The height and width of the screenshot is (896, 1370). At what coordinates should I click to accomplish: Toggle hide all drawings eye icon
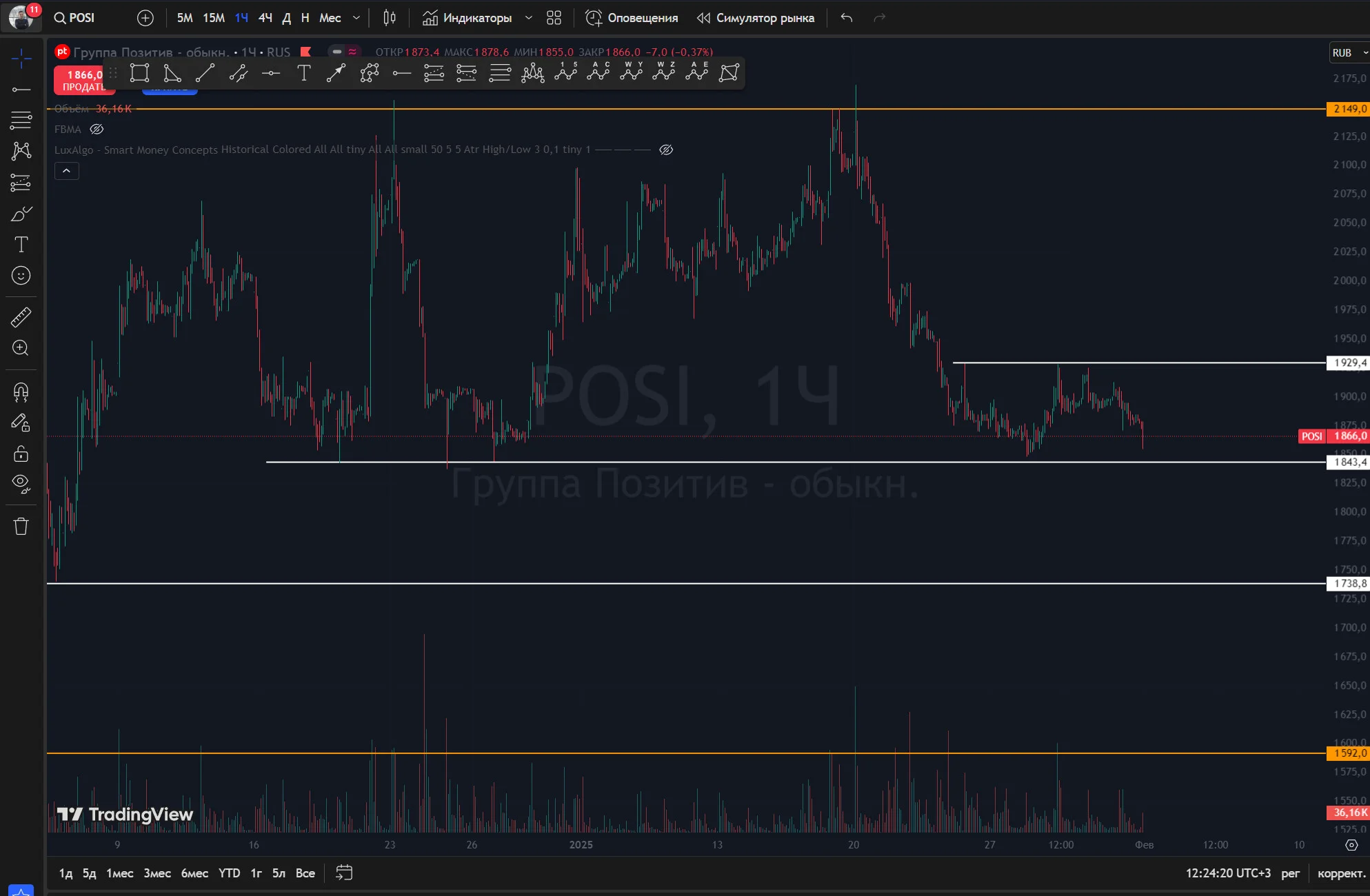click(21, 484)
